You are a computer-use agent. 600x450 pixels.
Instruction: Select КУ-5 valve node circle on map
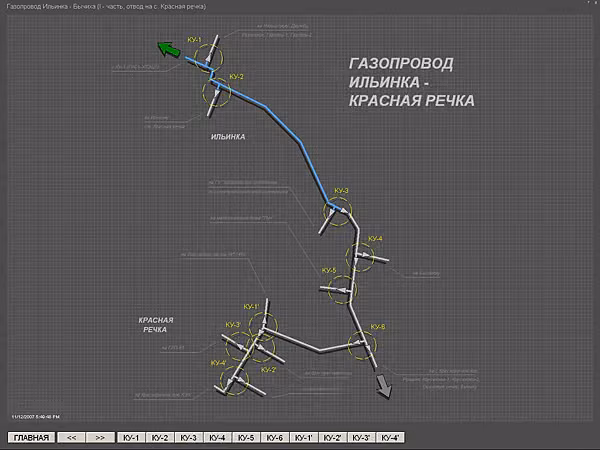pos(342,290)
